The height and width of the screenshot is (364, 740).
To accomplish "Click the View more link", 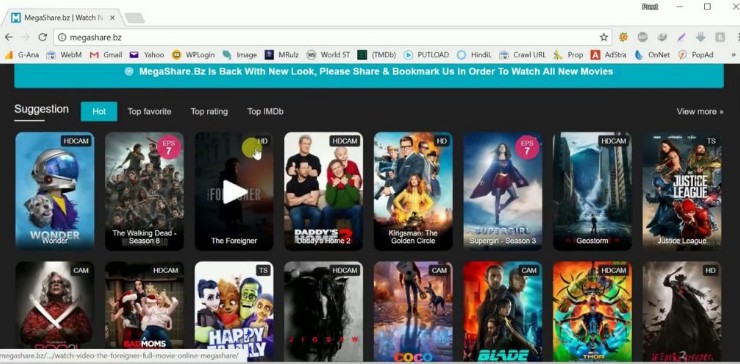I will [x=700, y=112].
